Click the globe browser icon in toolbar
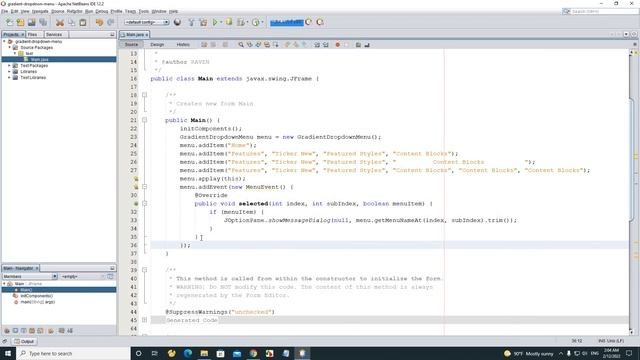 coord(177,22)
